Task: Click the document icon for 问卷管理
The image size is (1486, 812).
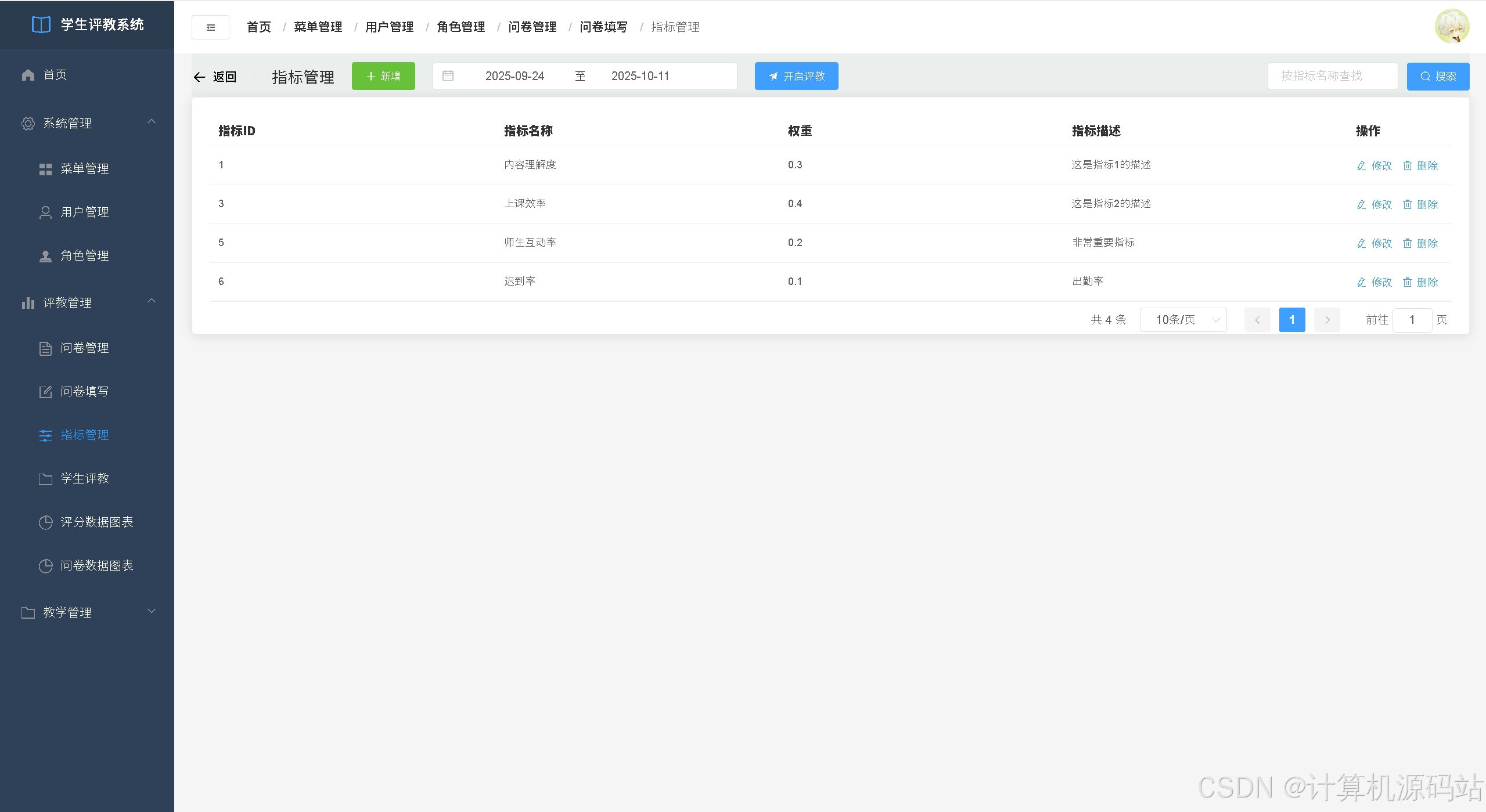Action: pyautogui.click(x=45, y=348)
